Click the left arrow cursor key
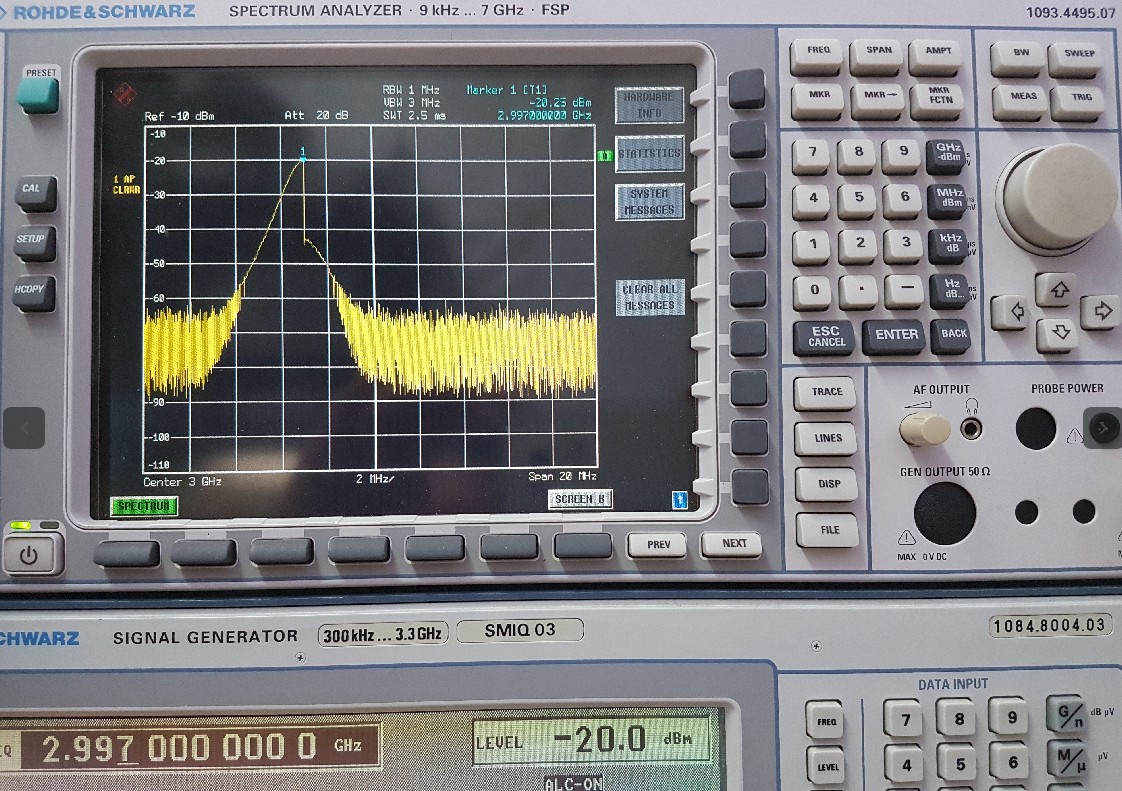 [x=1011, y=314]
